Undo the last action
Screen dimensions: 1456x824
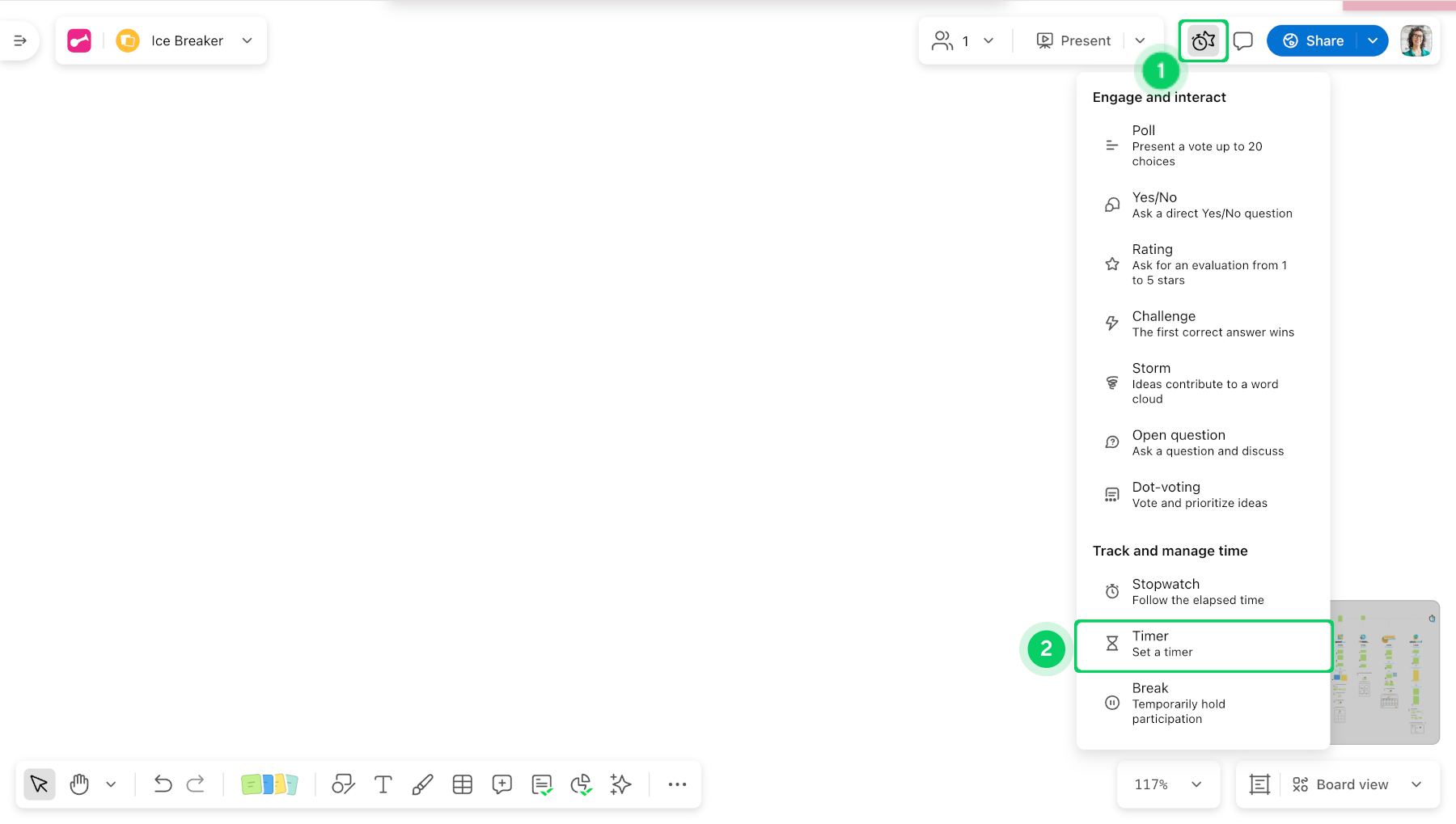coord(162,784)
